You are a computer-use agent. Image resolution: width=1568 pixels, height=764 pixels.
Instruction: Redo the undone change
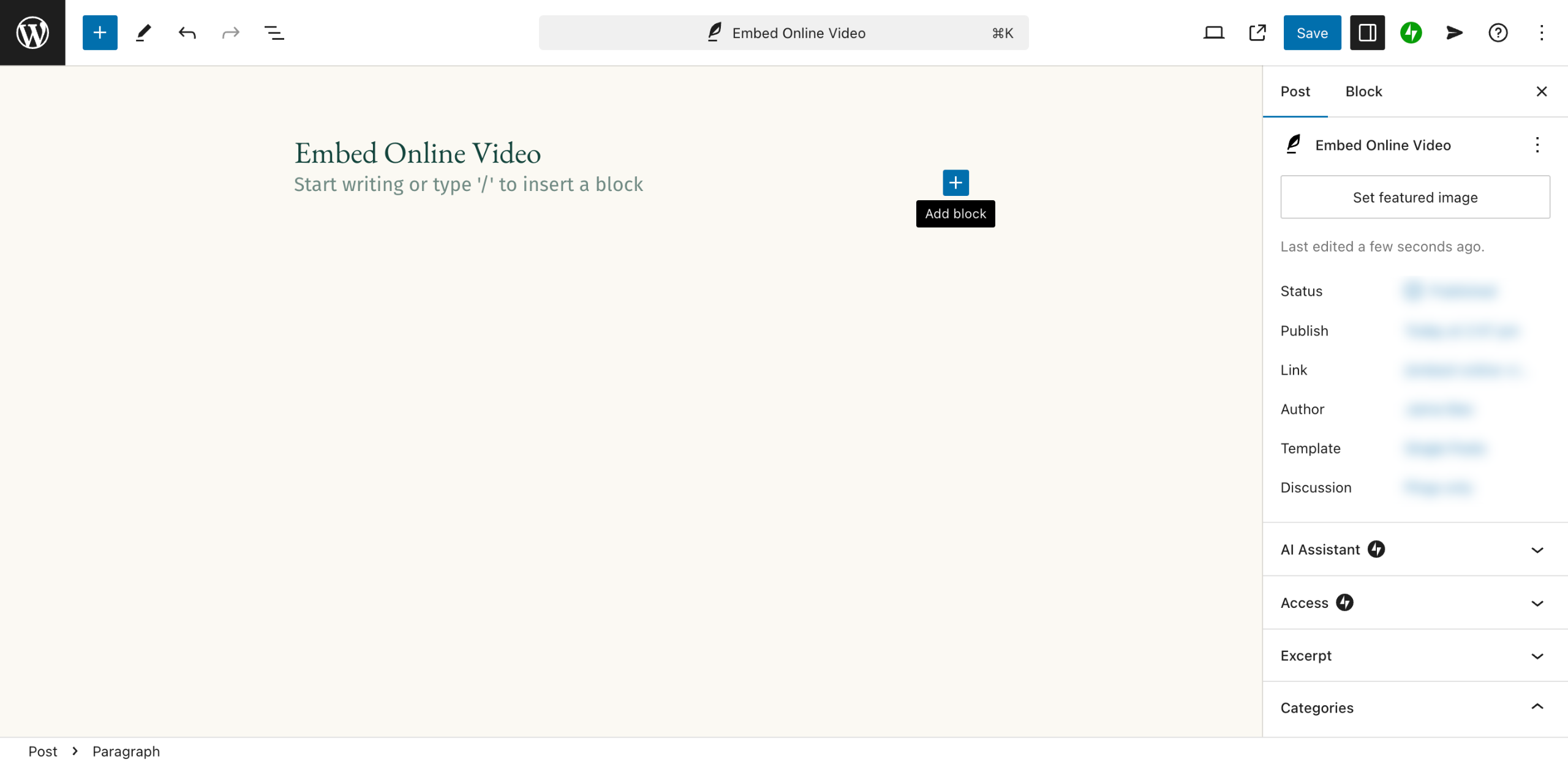coord(230,32)
